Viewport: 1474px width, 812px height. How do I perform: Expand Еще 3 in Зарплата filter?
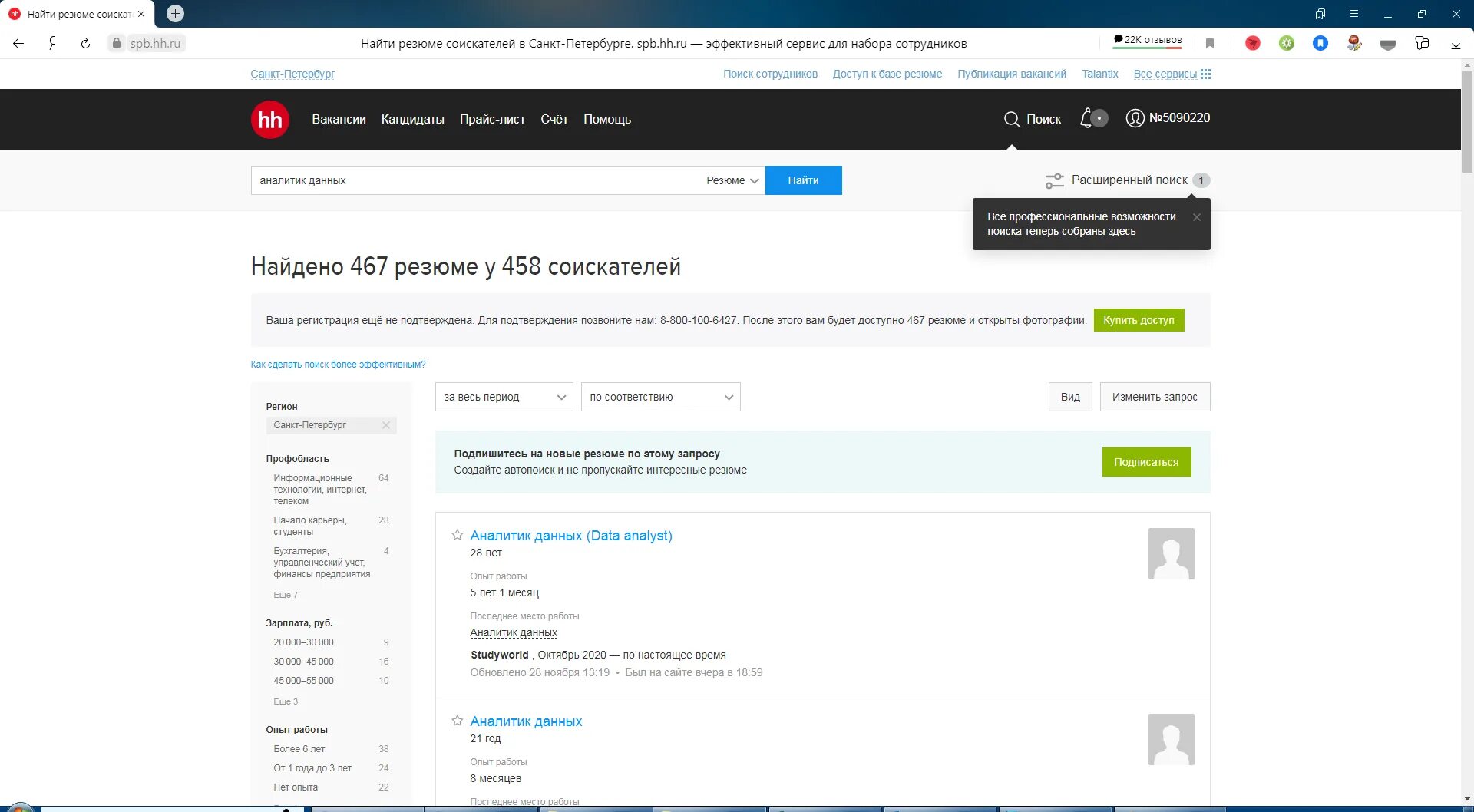tap(286, 701)
